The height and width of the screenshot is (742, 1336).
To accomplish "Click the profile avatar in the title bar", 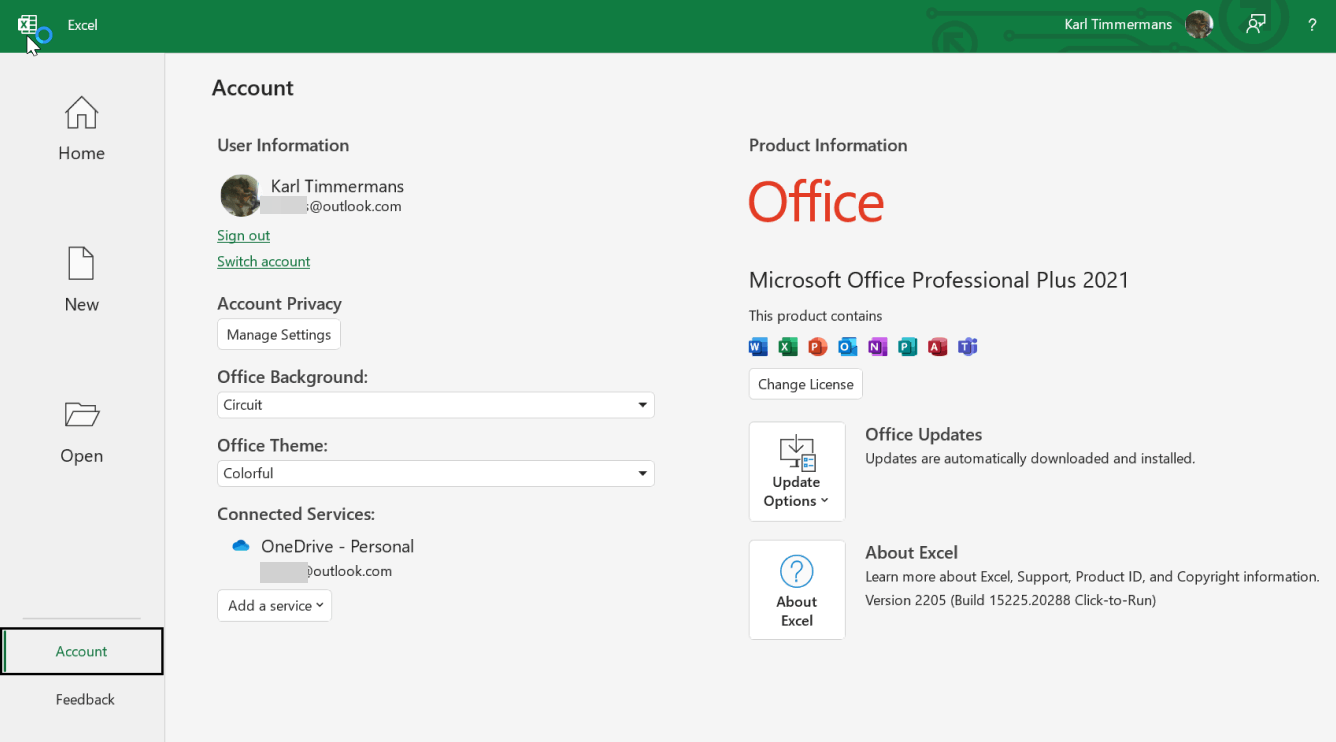I will (x=1199, y=24).
